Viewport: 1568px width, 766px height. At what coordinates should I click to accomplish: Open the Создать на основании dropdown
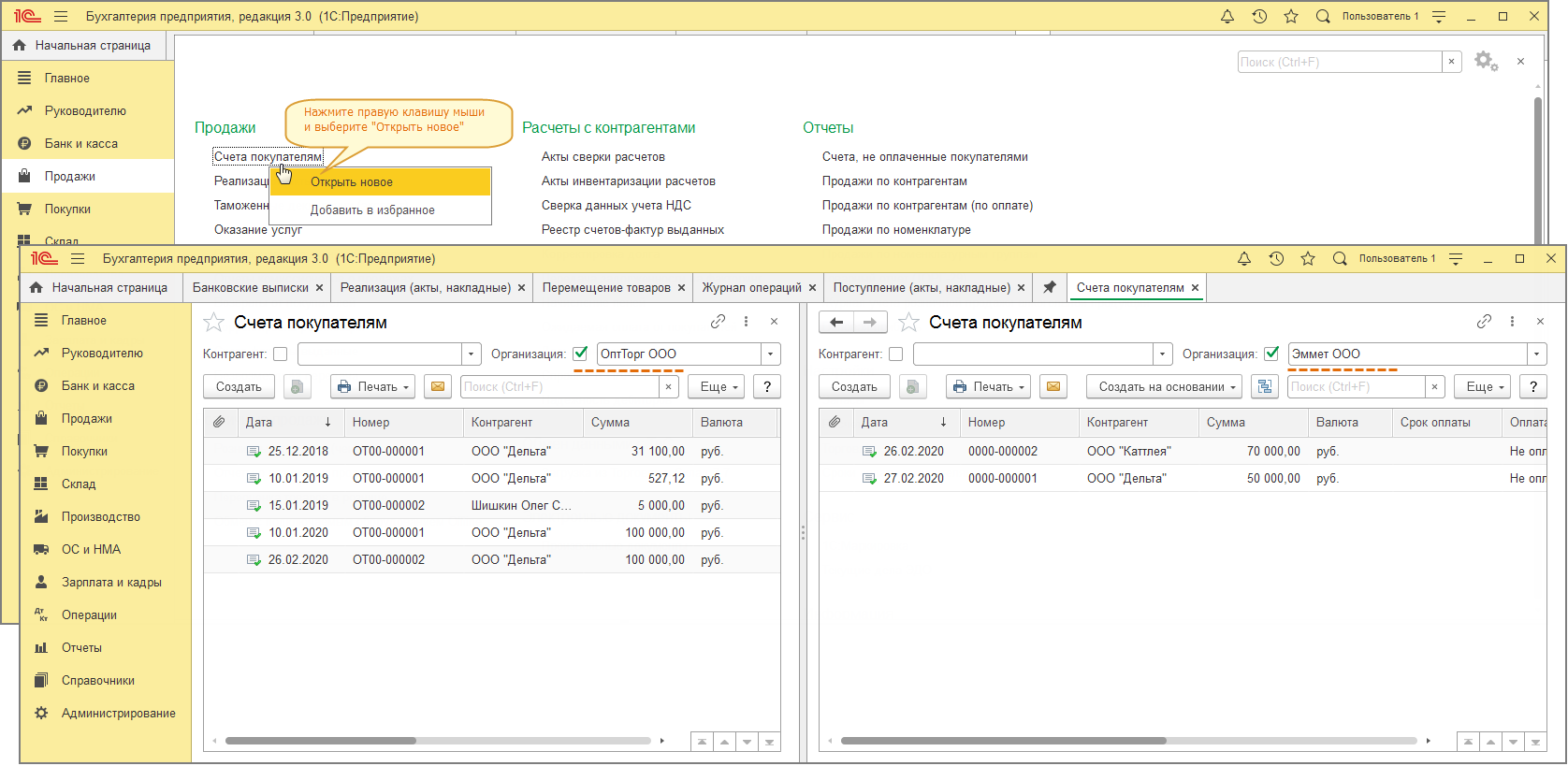coord(1164,387)
